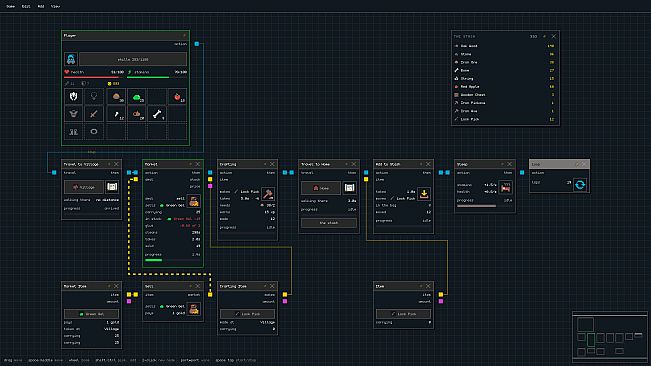This screenshot has height=366, width=651.
Task: Open the View menu
Action: (x=55, y=6)
